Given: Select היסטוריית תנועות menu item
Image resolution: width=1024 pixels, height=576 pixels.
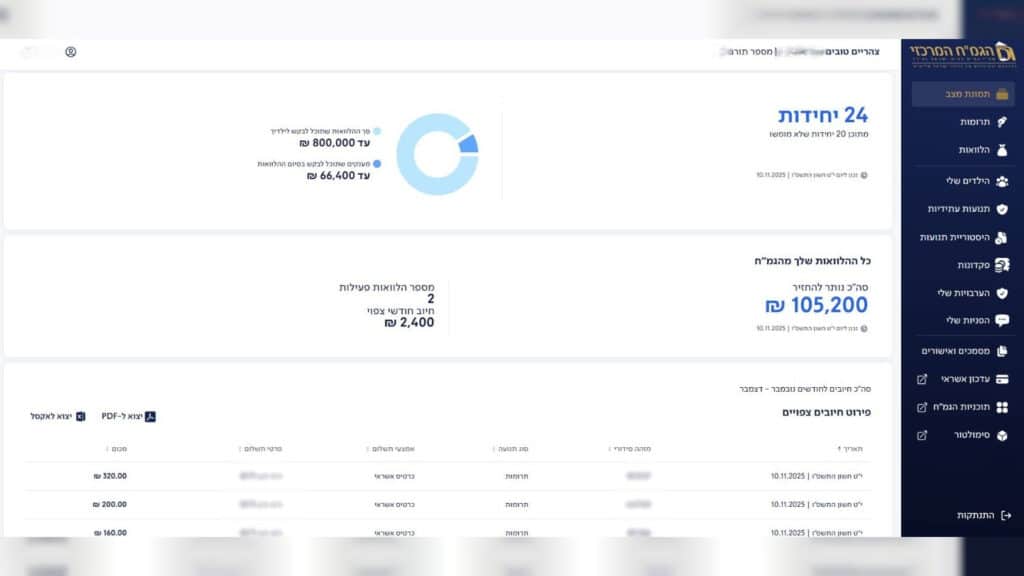Looking at the screenshot, I should coord(954,237).
